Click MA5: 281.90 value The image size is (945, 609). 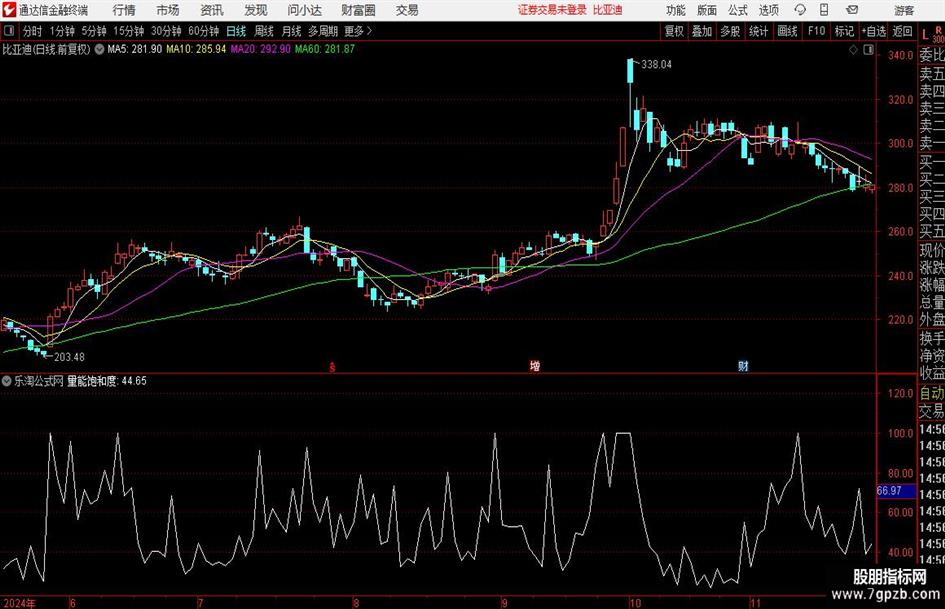tap(134, 49)
